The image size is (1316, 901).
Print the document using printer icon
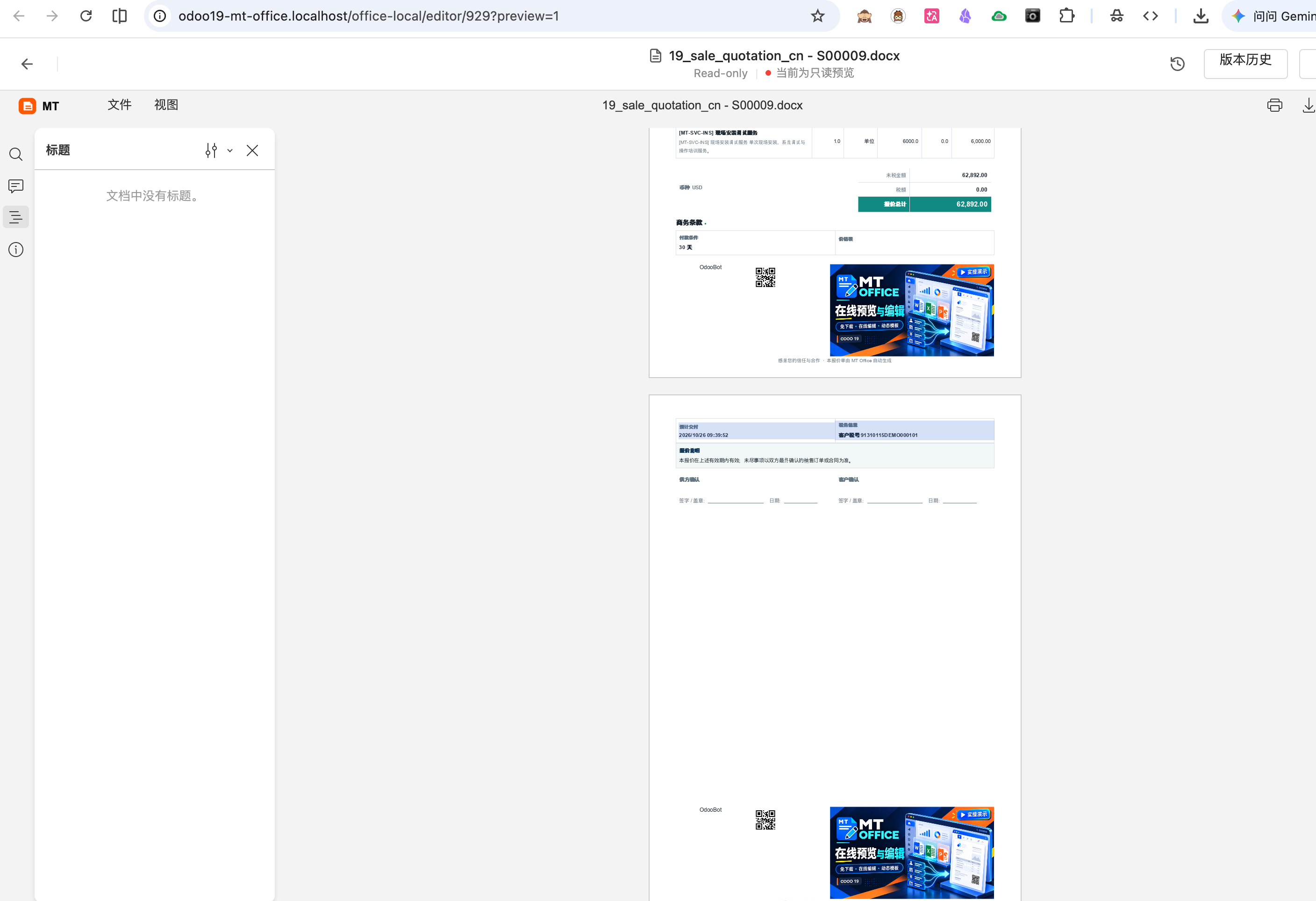1275,105
